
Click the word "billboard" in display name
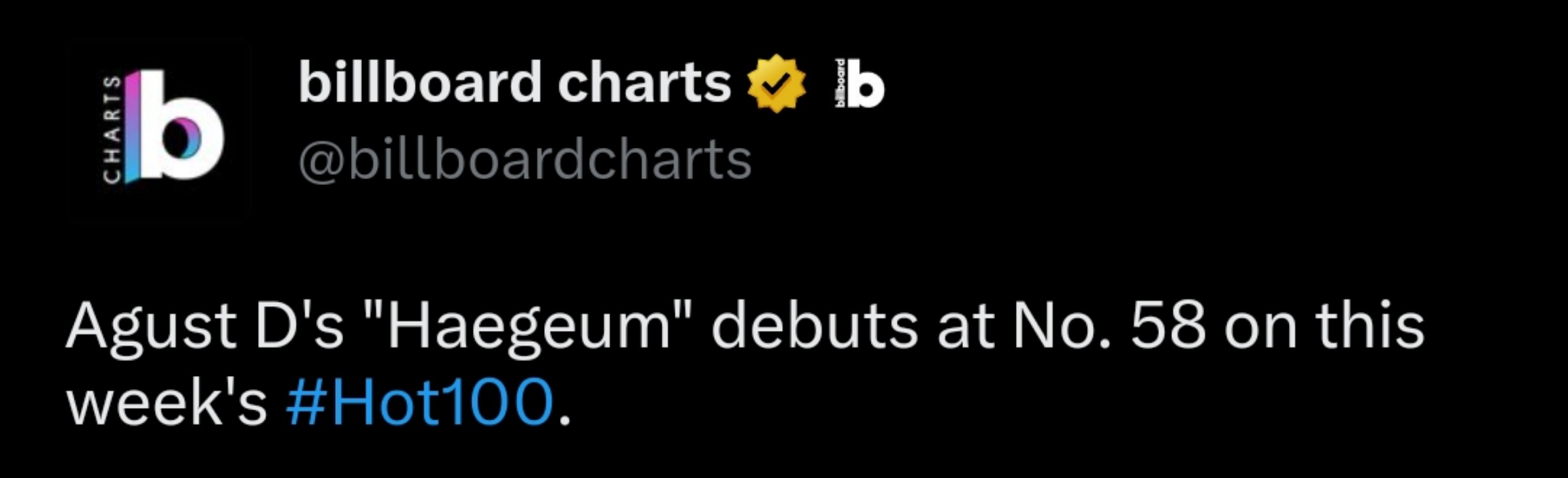pos(420,82)
